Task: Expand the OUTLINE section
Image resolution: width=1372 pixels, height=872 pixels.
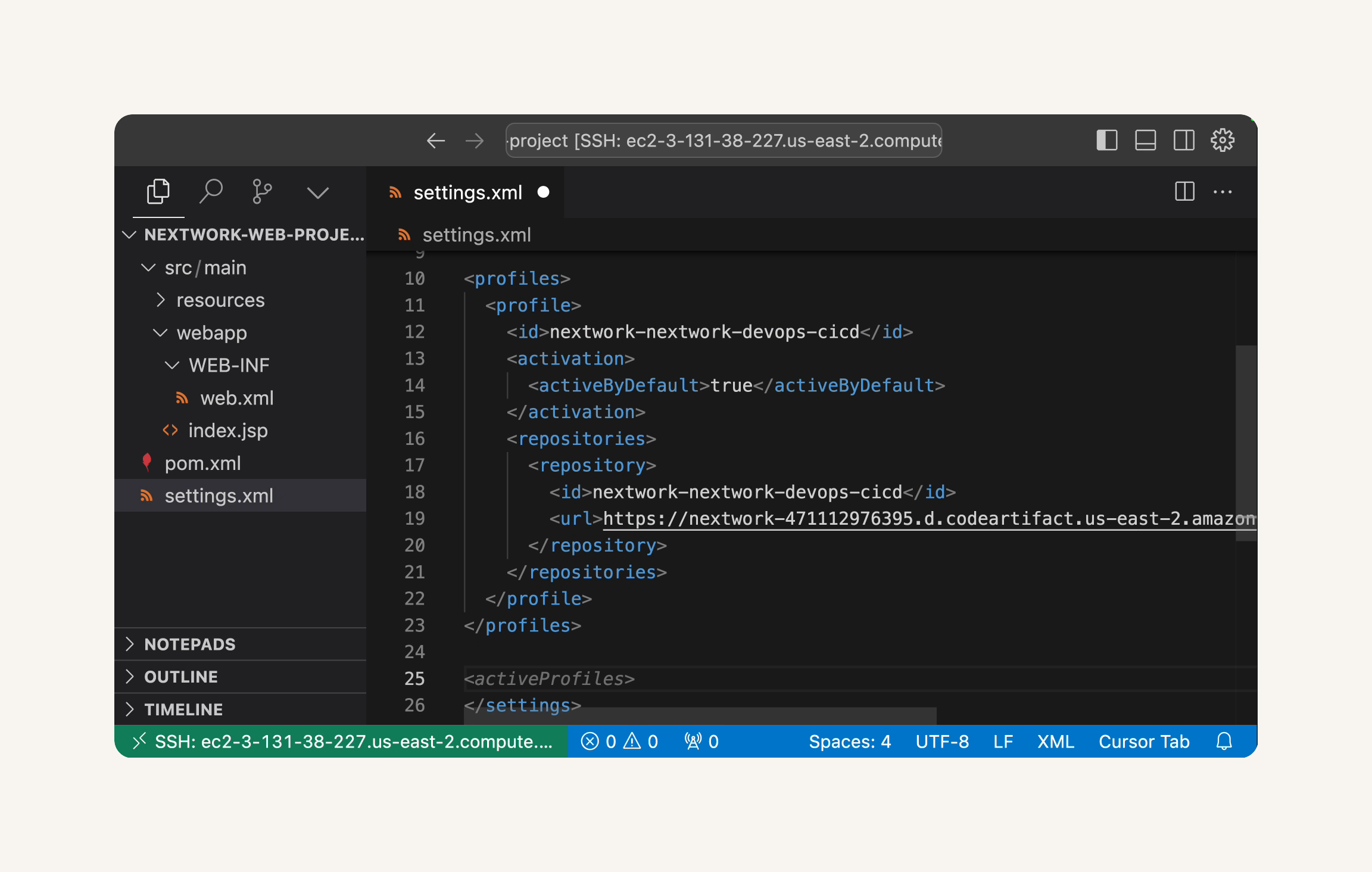Action: tap(241, 677)
